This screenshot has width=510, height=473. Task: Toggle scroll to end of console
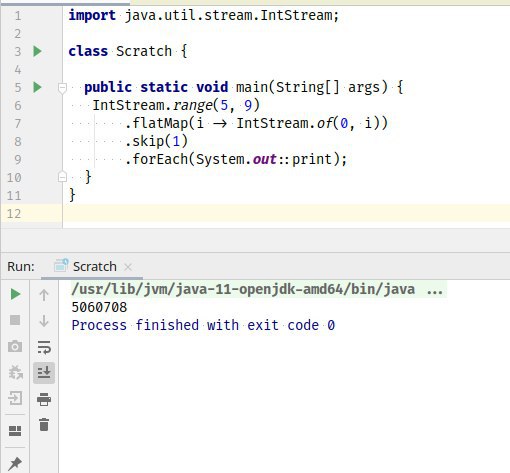click(x=44, y=372)
